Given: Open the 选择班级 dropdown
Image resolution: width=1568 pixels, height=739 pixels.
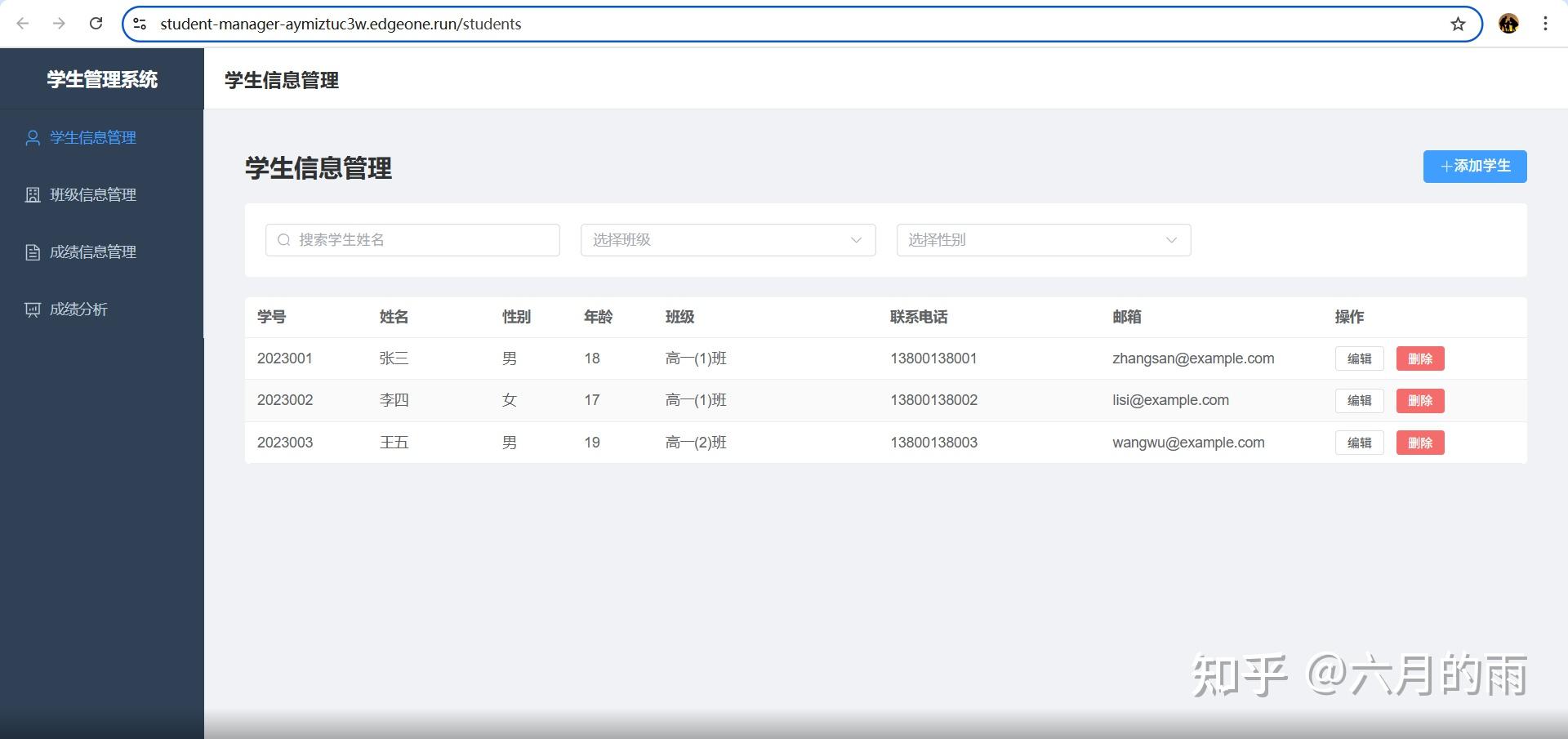Looking at the screenshot, I should coord(727,239).
